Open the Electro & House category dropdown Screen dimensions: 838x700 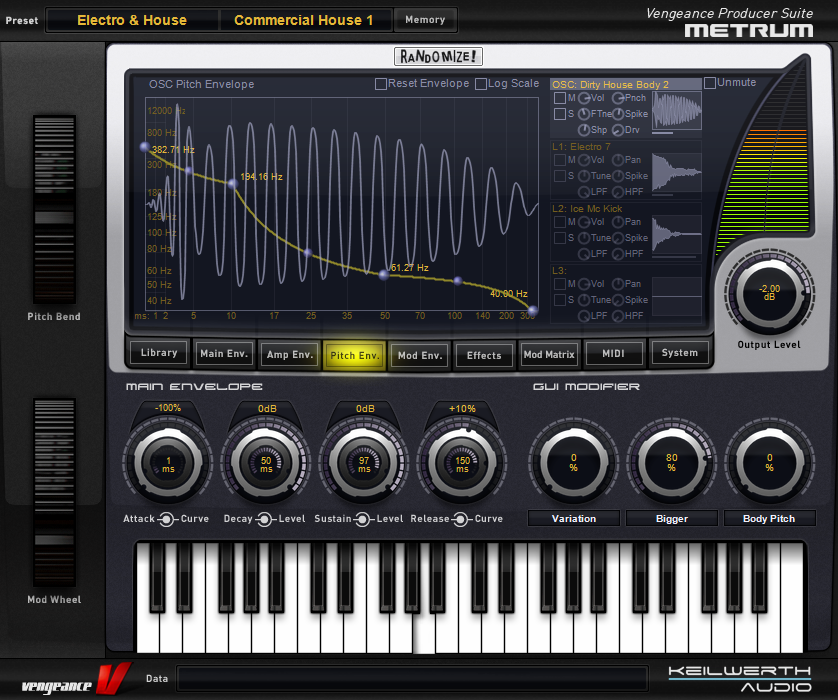(x=131, y=20)
